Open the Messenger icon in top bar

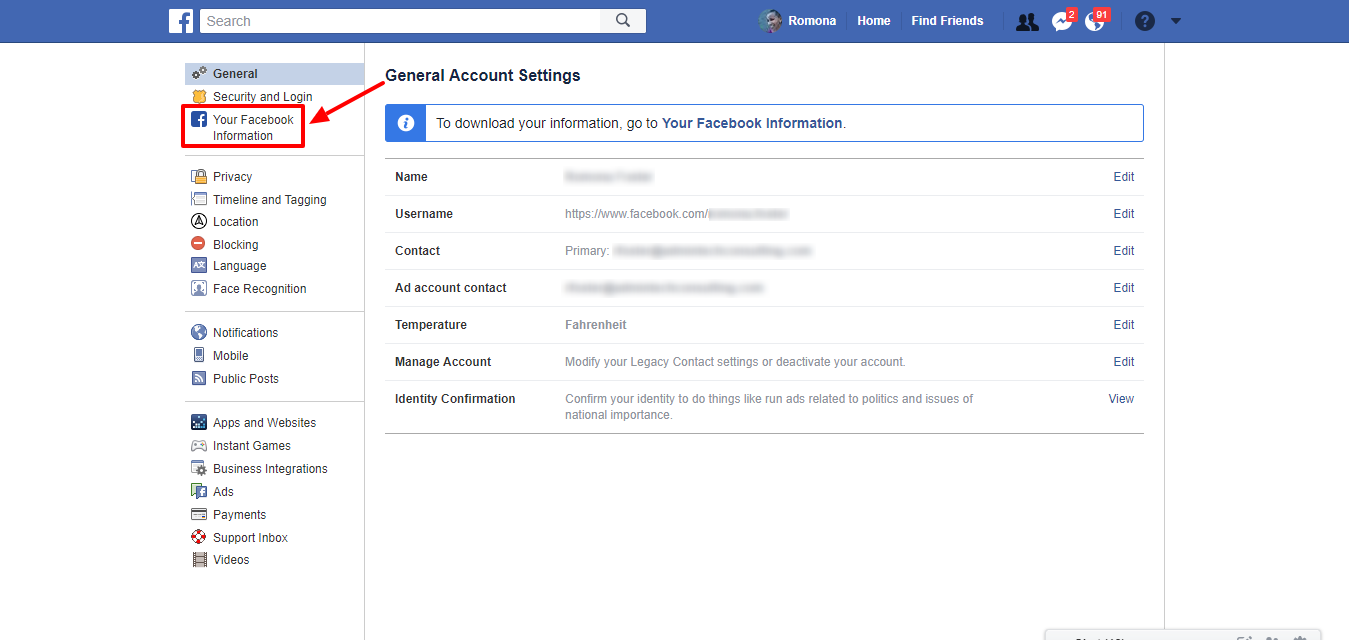[1061, 21]
